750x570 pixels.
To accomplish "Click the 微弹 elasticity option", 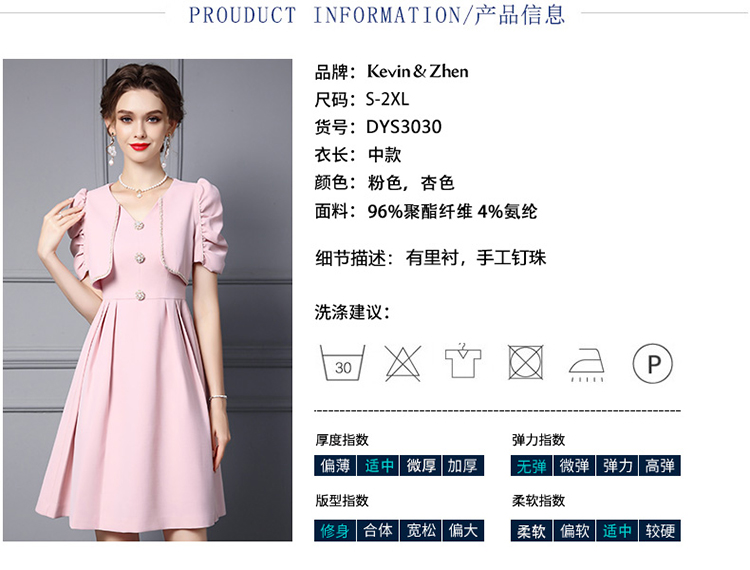I will point(574,466).
